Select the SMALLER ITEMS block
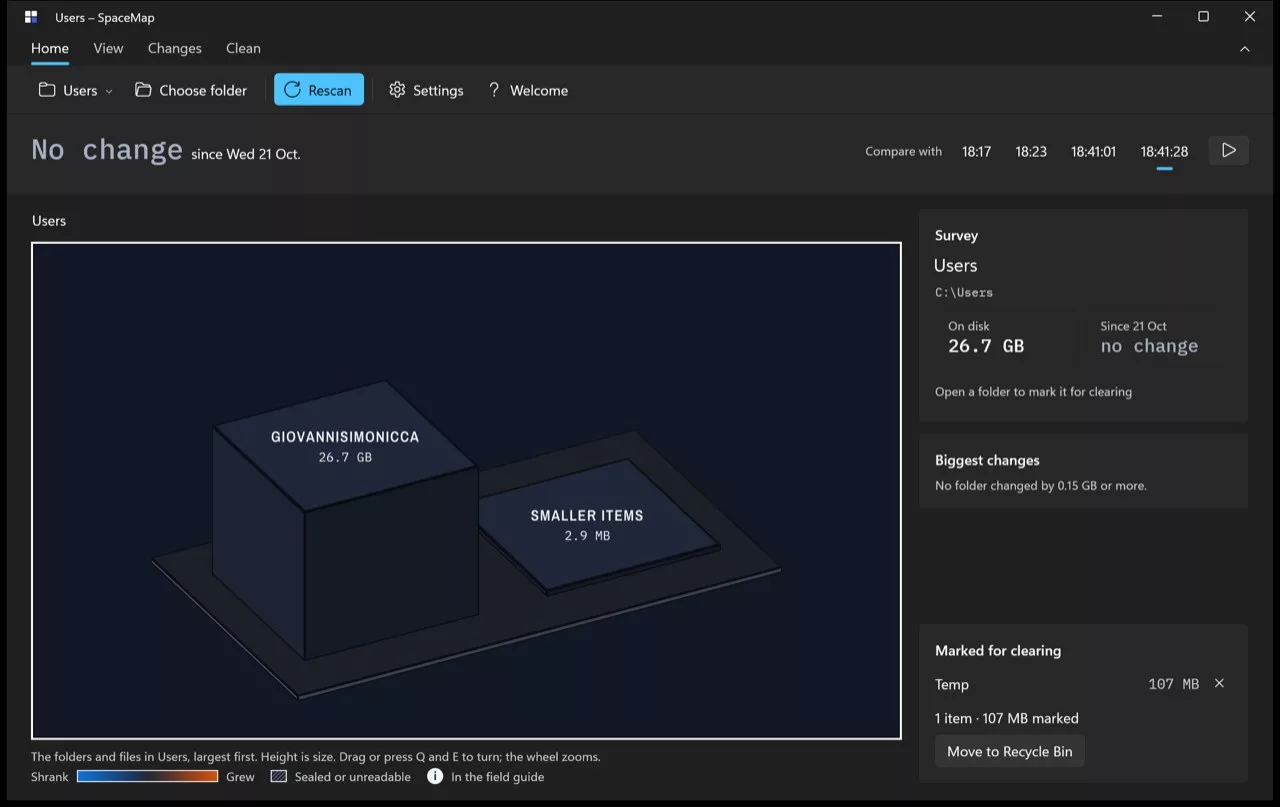Image resolution: width=1280 pixels, height=807 pixels. pos(597,525)
